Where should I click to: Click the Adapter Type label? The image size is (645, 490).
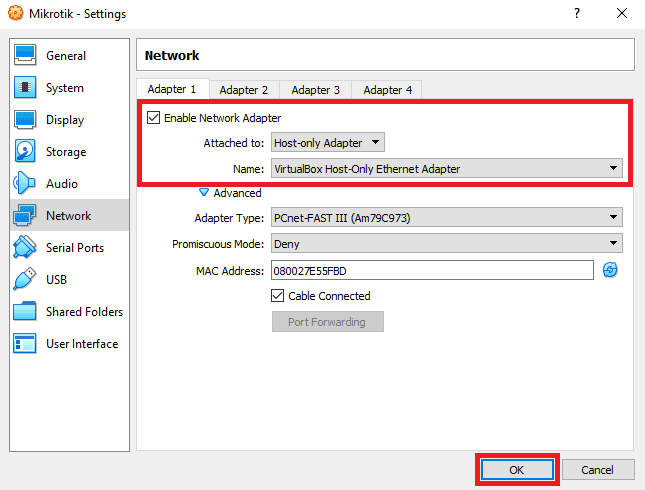(229, 218)
